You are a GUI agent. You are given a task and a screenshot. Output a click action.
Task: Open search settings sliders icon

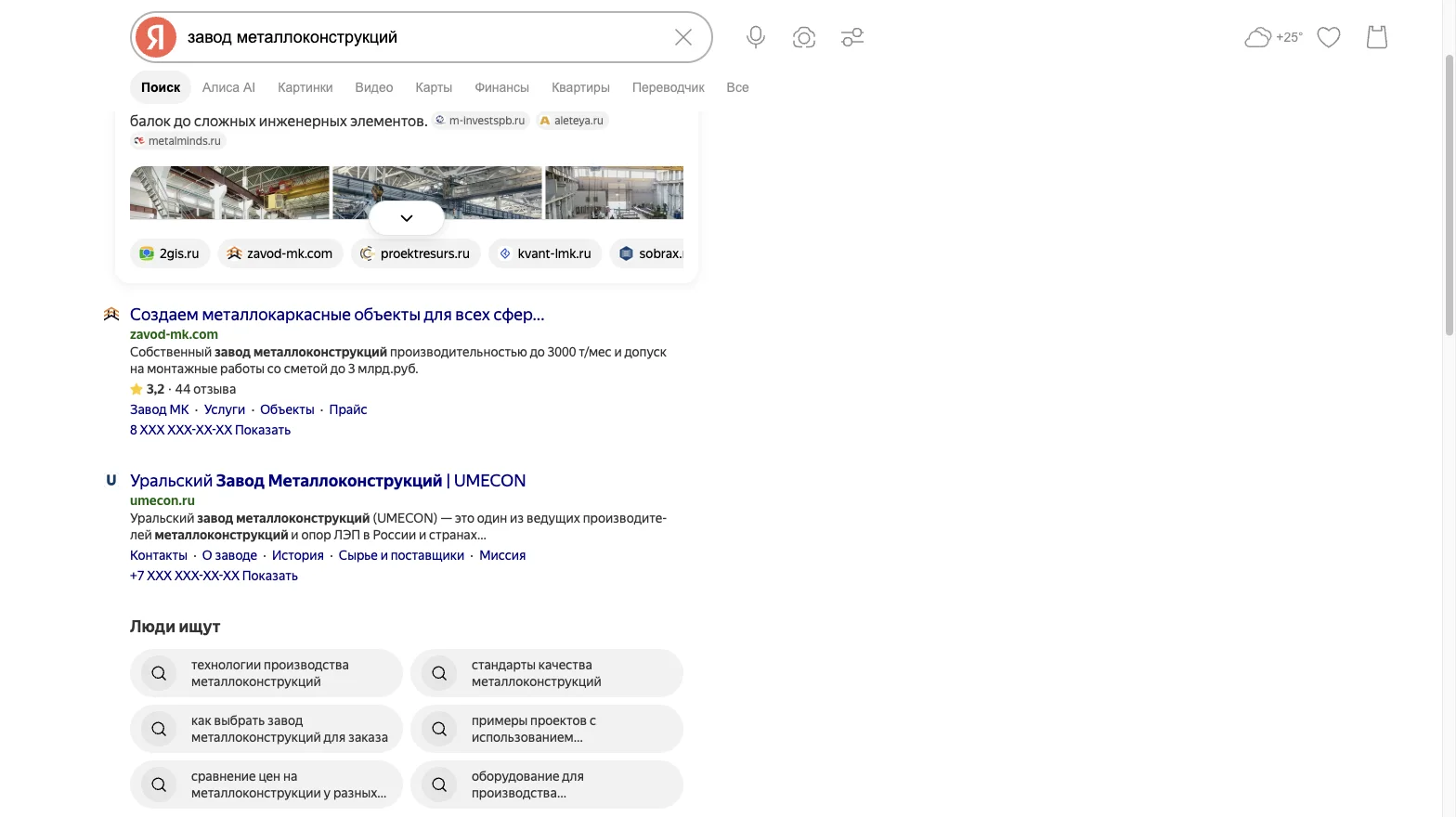pos(852,37)
